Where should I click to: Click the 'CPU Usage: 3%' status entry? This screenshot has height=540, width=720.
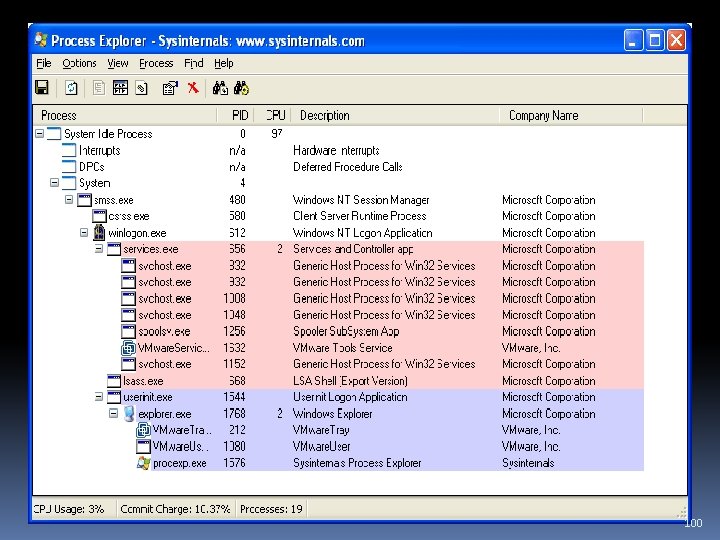(69, 509)
